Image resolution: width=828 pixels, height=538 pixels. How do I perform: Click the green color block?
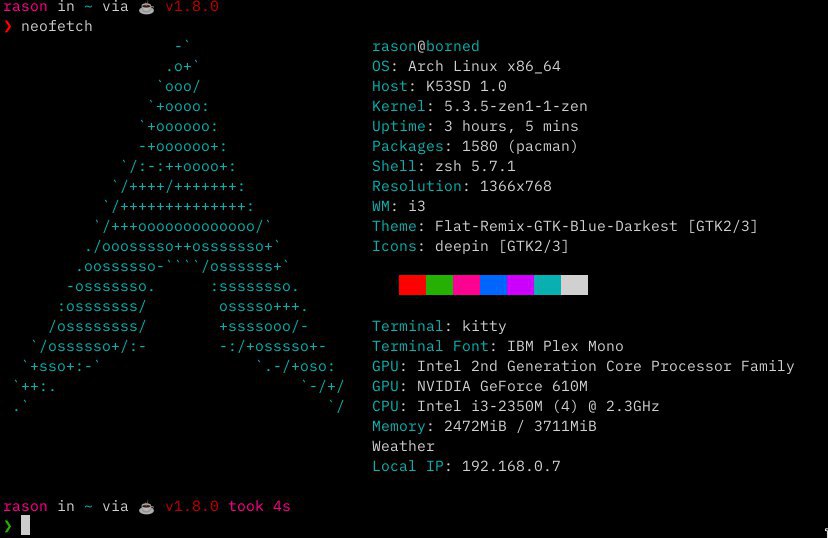(x=439, y=285)
